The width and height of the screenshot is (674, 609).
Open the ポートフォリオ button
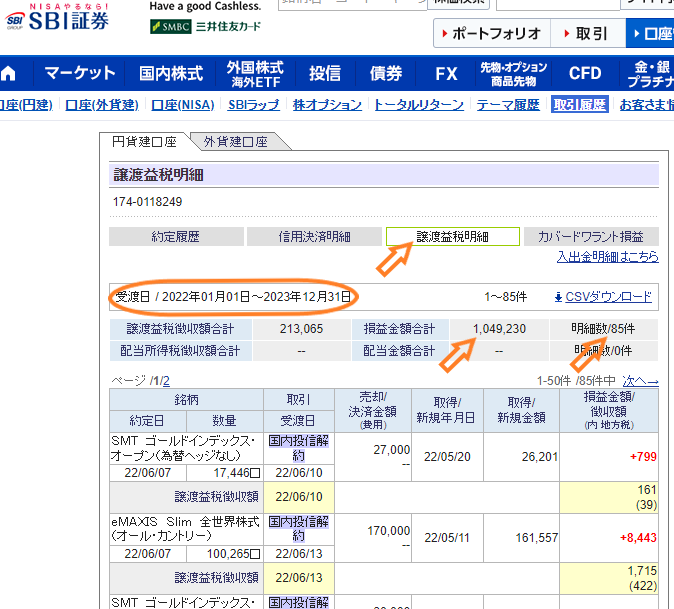(492, 33)
